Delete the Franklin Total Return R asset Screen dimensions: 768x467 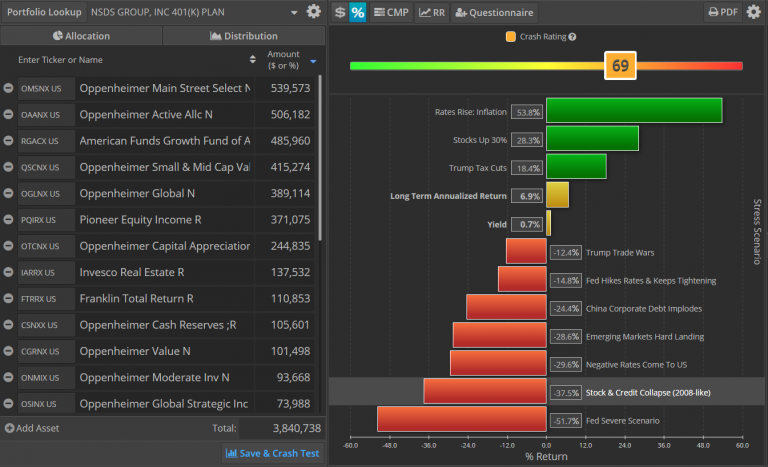[9, 298]
